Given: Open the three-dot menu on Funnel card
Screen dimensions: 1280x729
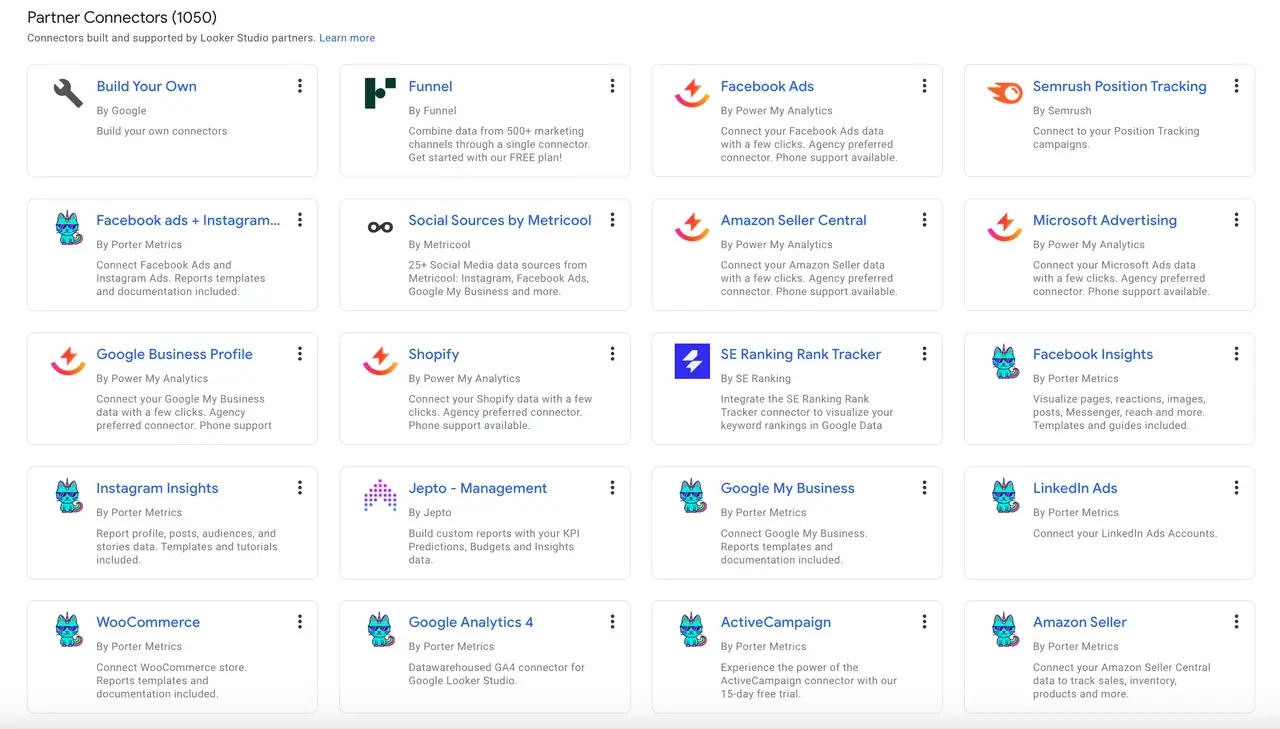Looking at the screenshot, I should point(612,86).
